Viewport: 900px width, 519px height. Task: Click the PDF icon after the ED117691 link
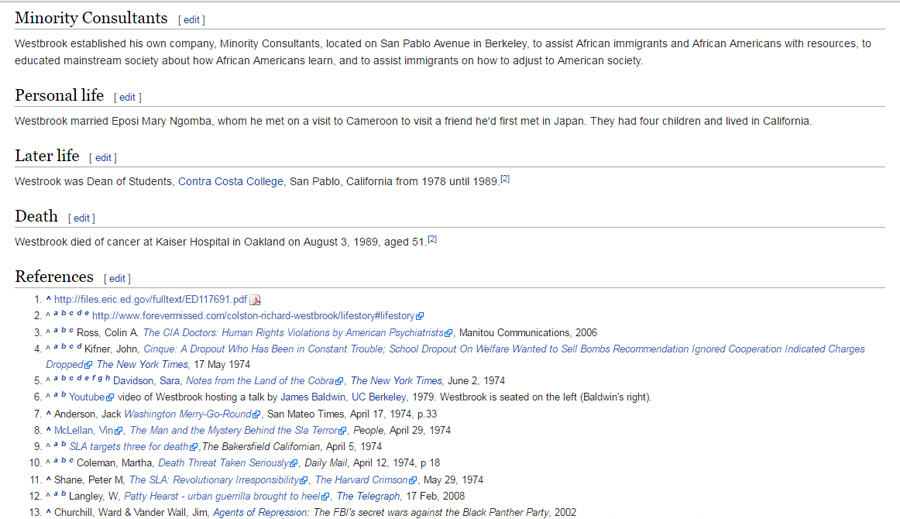coord(255,300)
